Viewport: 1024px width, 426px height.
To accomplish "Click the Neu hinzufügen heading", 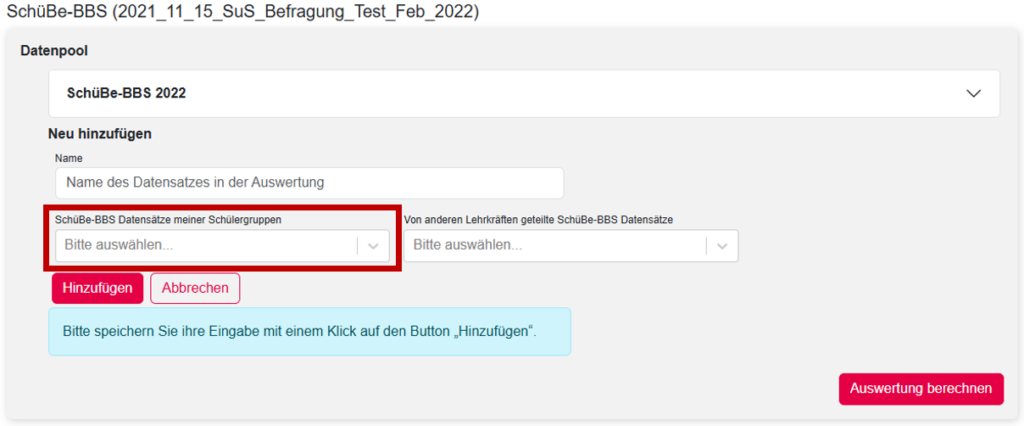I will pyautogui.click(x=99, y=133).
